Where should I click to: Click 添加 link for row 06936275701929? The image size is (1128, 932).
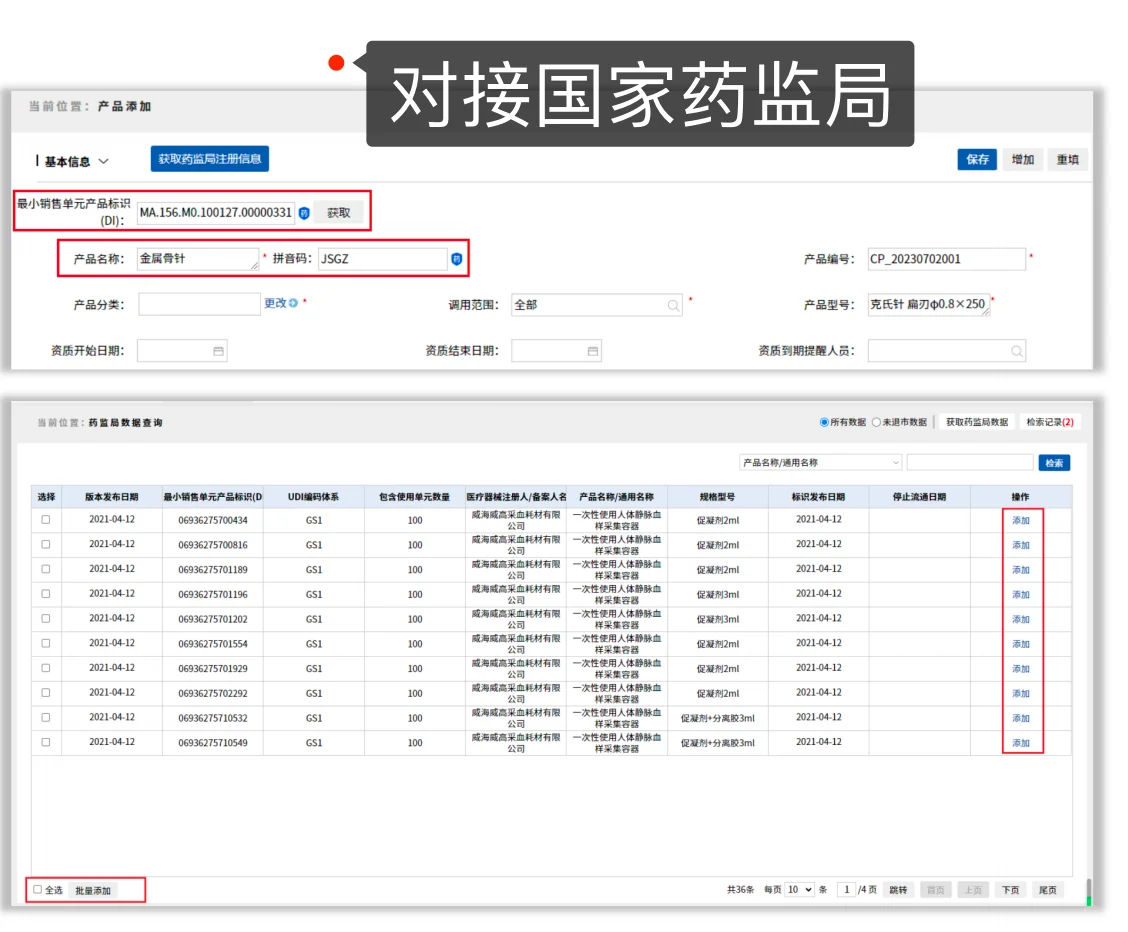point(1021,669)
